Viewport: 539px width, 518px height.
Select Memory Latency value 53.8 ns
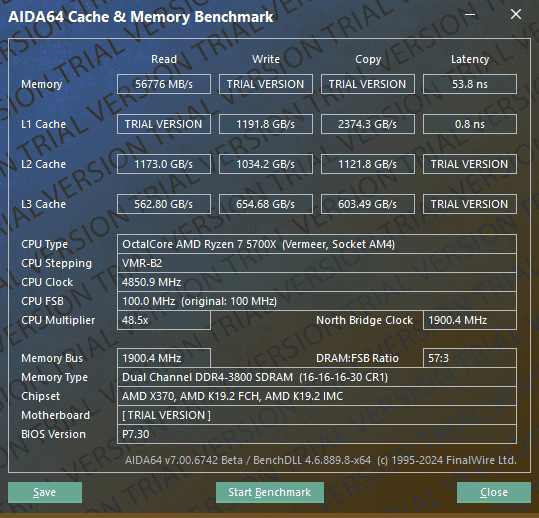[470, 84]
